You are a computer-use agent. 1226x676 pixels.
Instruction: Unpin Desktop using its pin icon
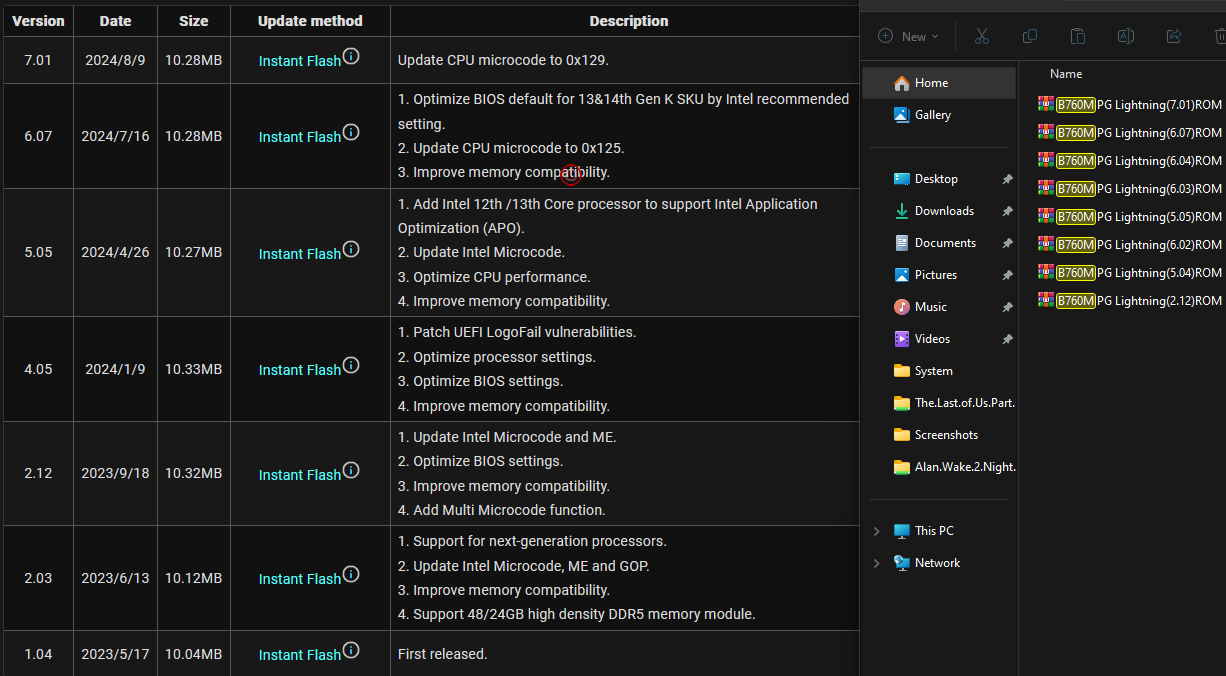1007,179
